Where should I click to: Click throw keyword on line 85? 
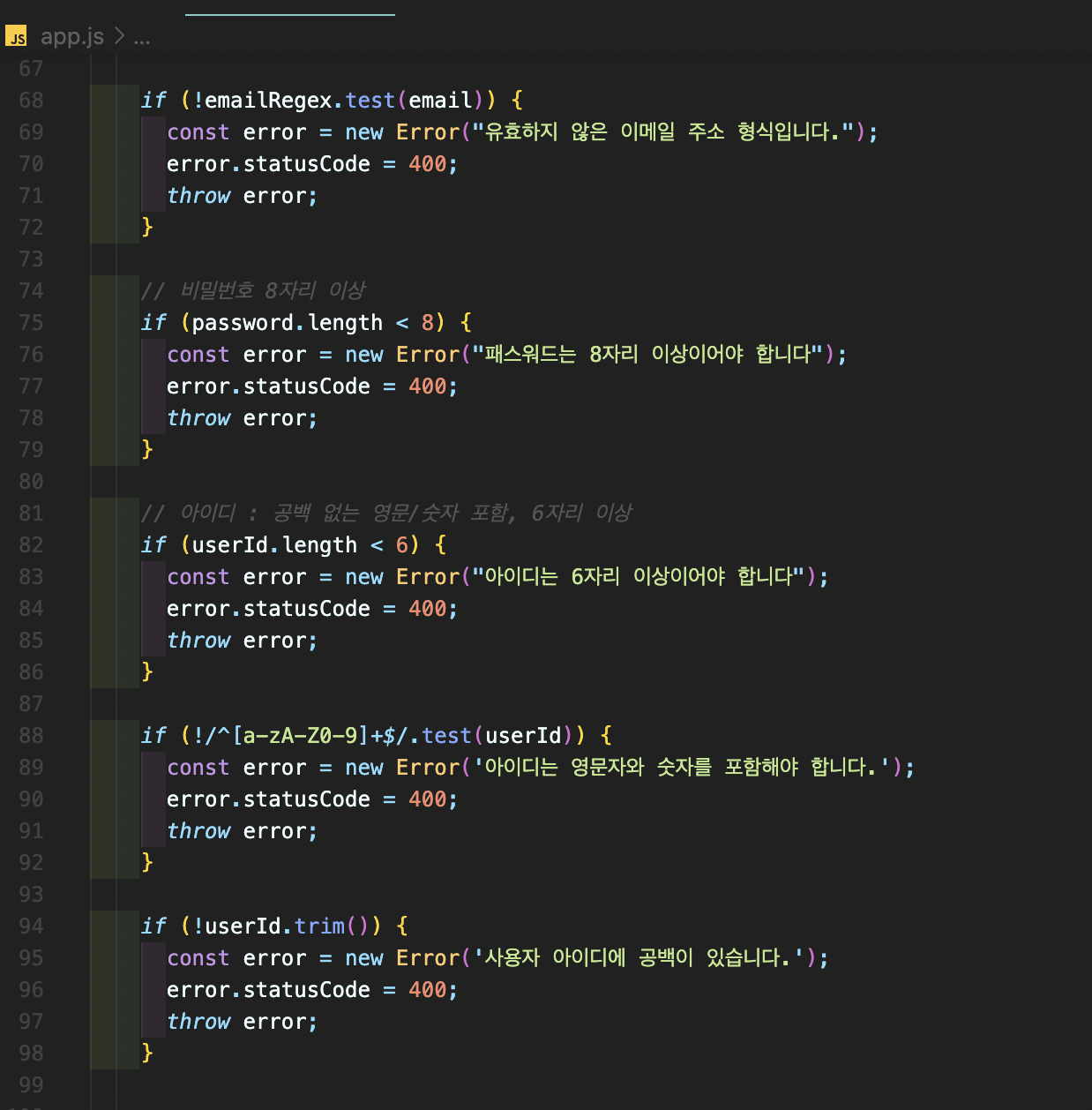point(198,641)
